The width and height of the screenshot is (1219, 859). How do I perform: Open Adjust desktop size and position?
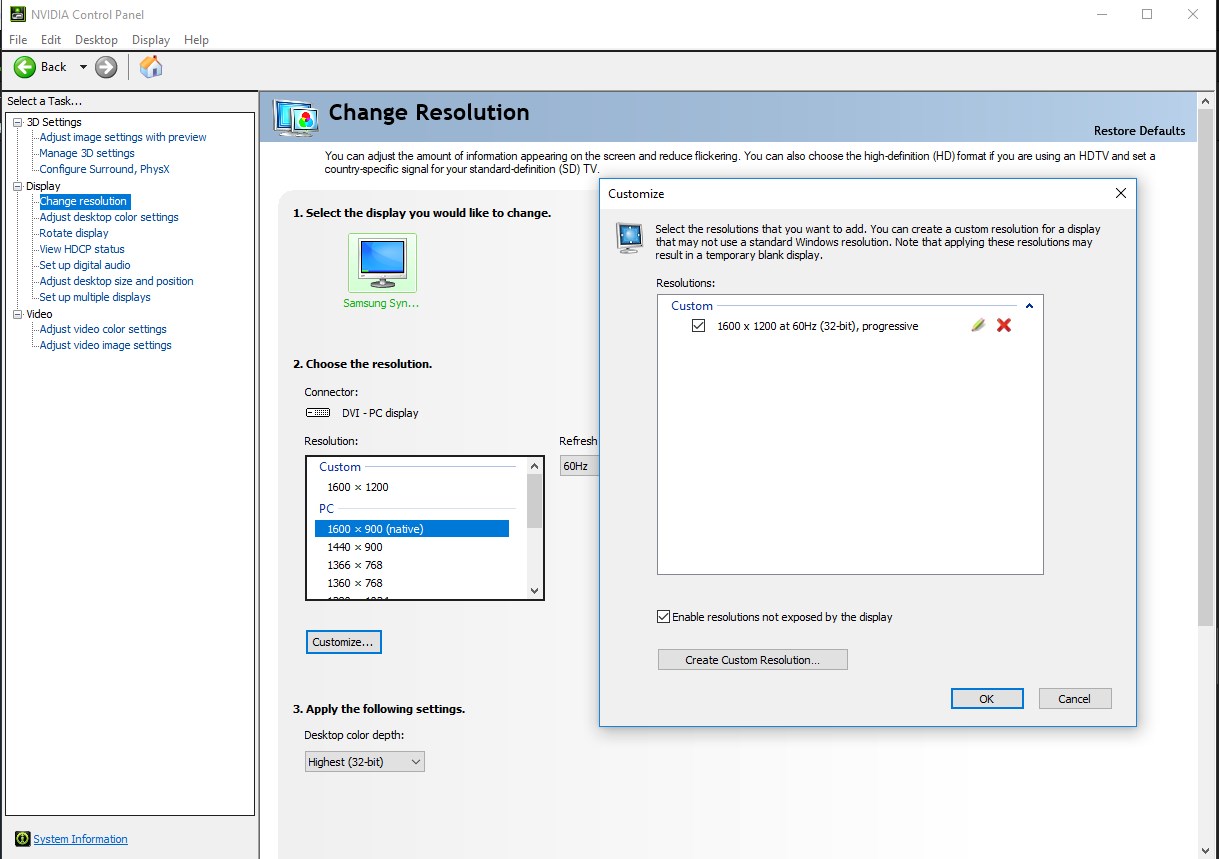[x=117, y=281]
